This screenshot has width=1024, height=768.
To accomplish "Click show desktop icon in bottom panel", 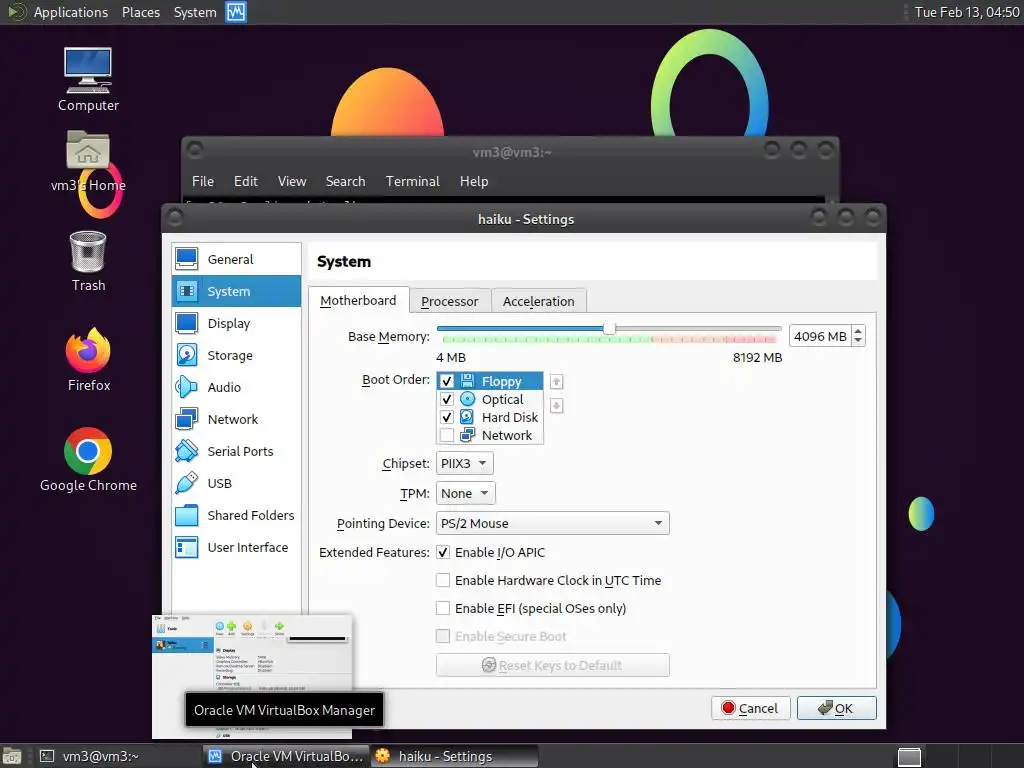I will pos(11,756).
